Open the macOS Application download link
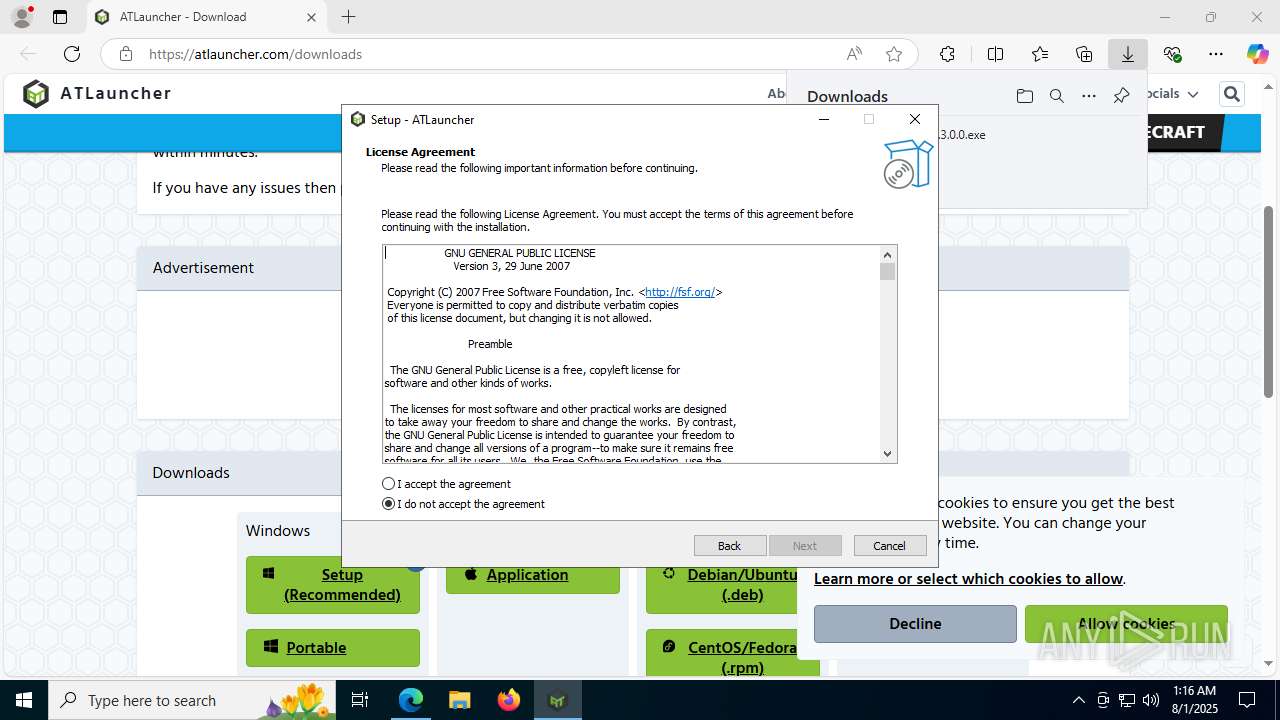The width and height of the screenshot is (1280, 720). point(533,575)
